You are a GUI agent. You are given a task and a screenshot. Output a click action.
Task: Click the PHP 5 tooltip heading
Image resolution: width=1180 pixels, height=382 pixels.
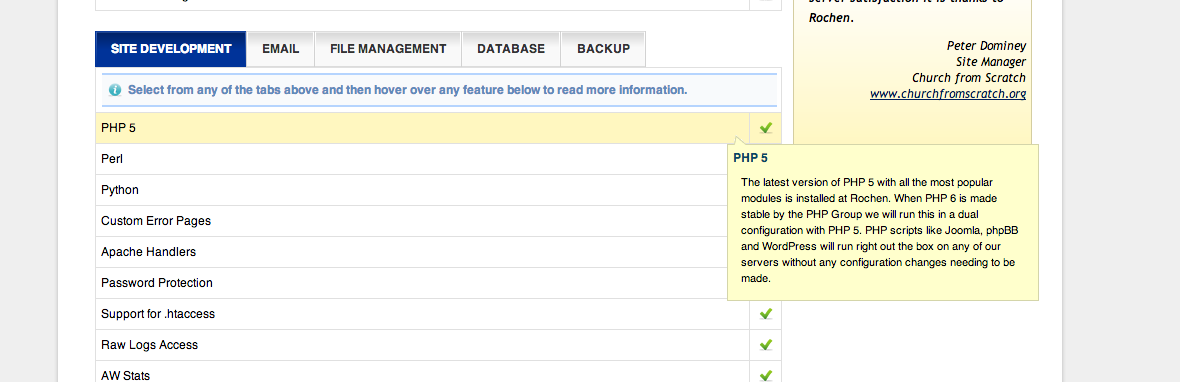click(750, 158)
